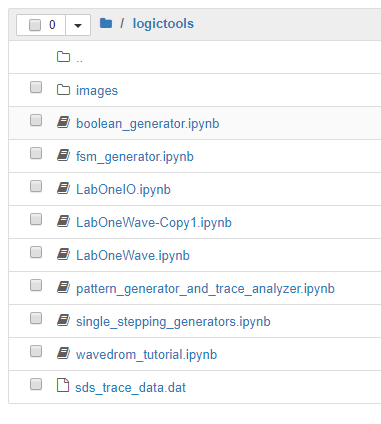Check the box for LabOneWave-Copy1.ipynb
Screen dimensions: 381x424
pyautogui.click(x=36, y=219)
